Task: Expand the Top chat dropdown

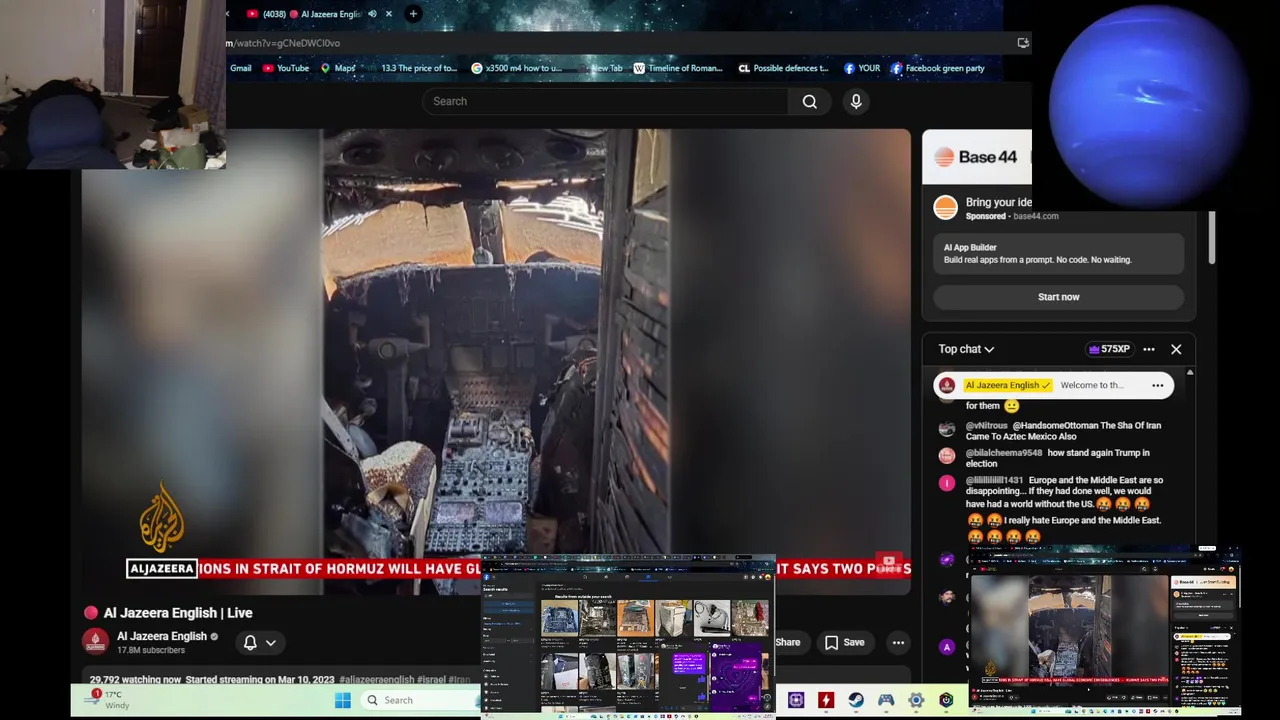Action: point(966,349)
